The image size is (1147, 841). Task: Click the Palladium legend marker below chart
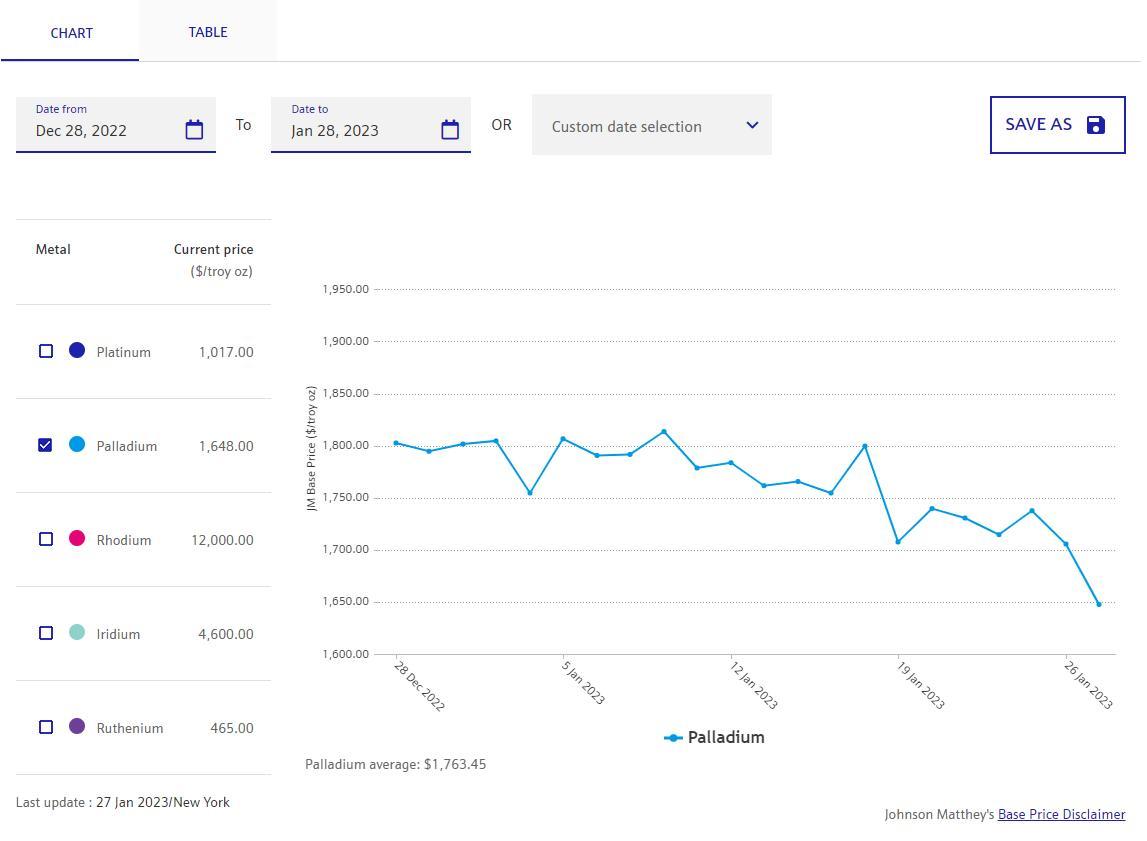coord(673,738)
